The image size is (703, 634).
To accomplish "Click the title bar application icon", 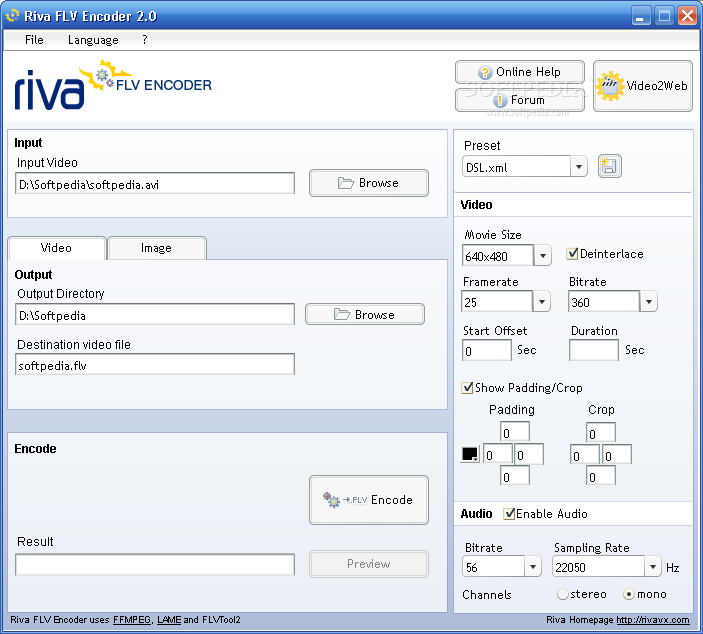I will click(x=13, y=16).
